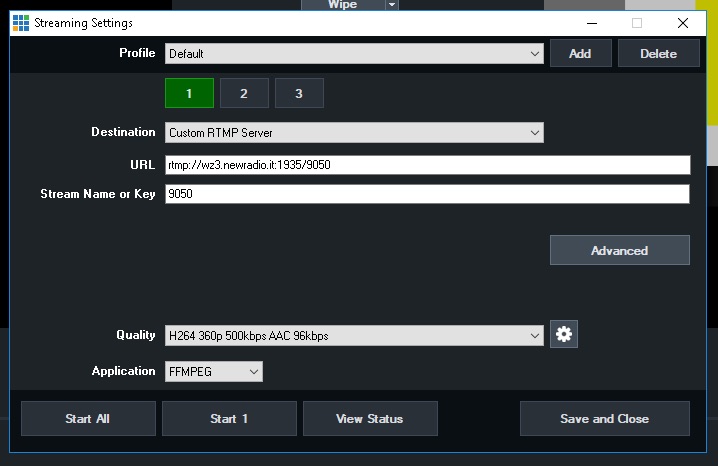
Task: Select stream slot 1
Action: click(x=189, y=93)
